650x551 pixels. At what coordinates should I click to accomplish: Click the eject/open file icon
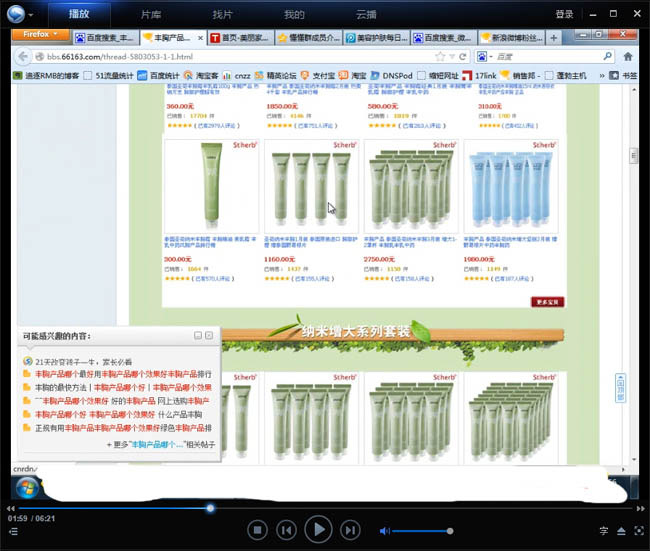(x=621, y=531)
